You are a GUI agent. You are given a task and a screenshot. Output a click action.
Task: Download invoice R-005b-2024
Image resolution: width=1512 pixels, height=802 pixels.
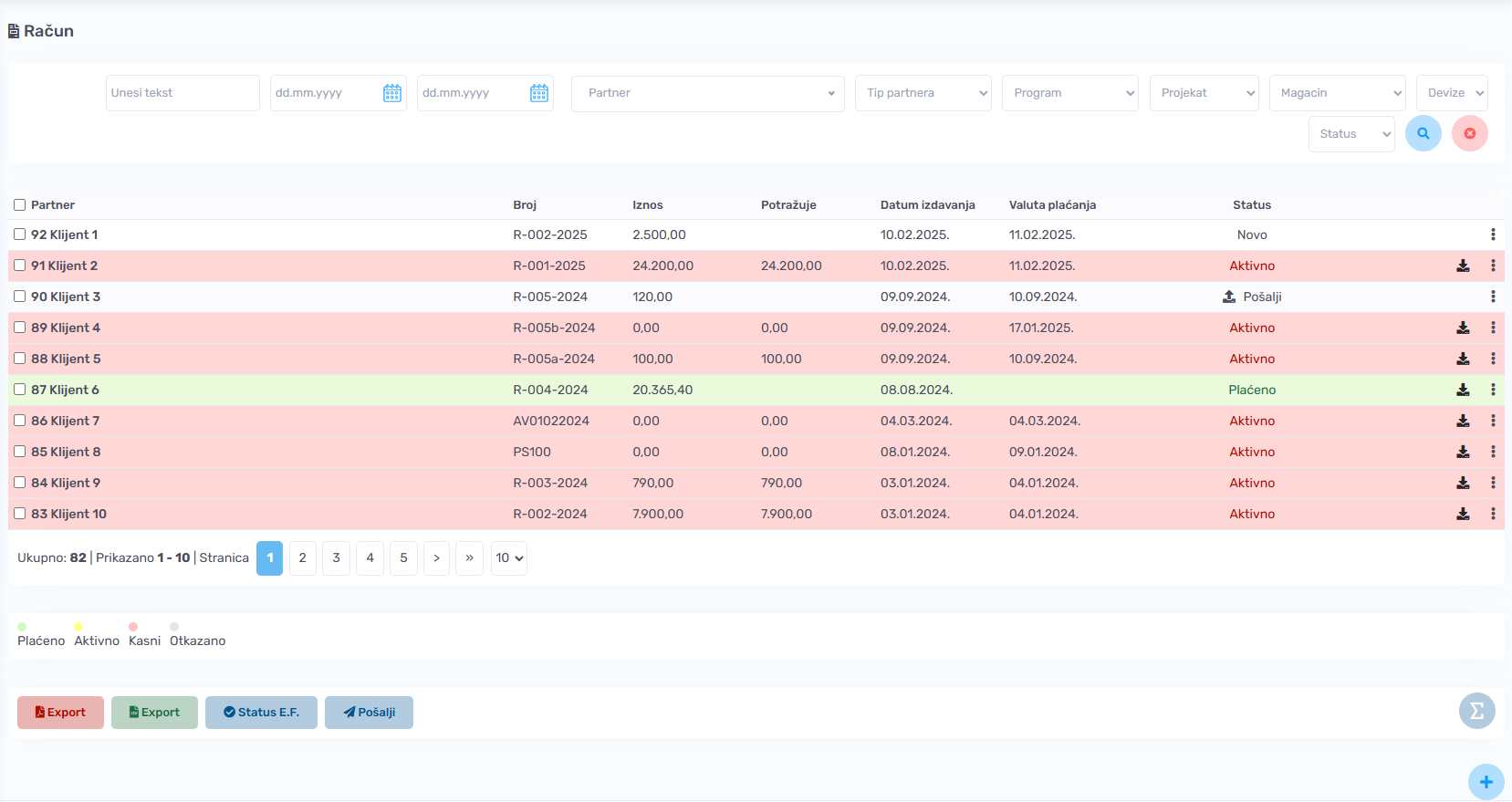[x=1463, y=328]
